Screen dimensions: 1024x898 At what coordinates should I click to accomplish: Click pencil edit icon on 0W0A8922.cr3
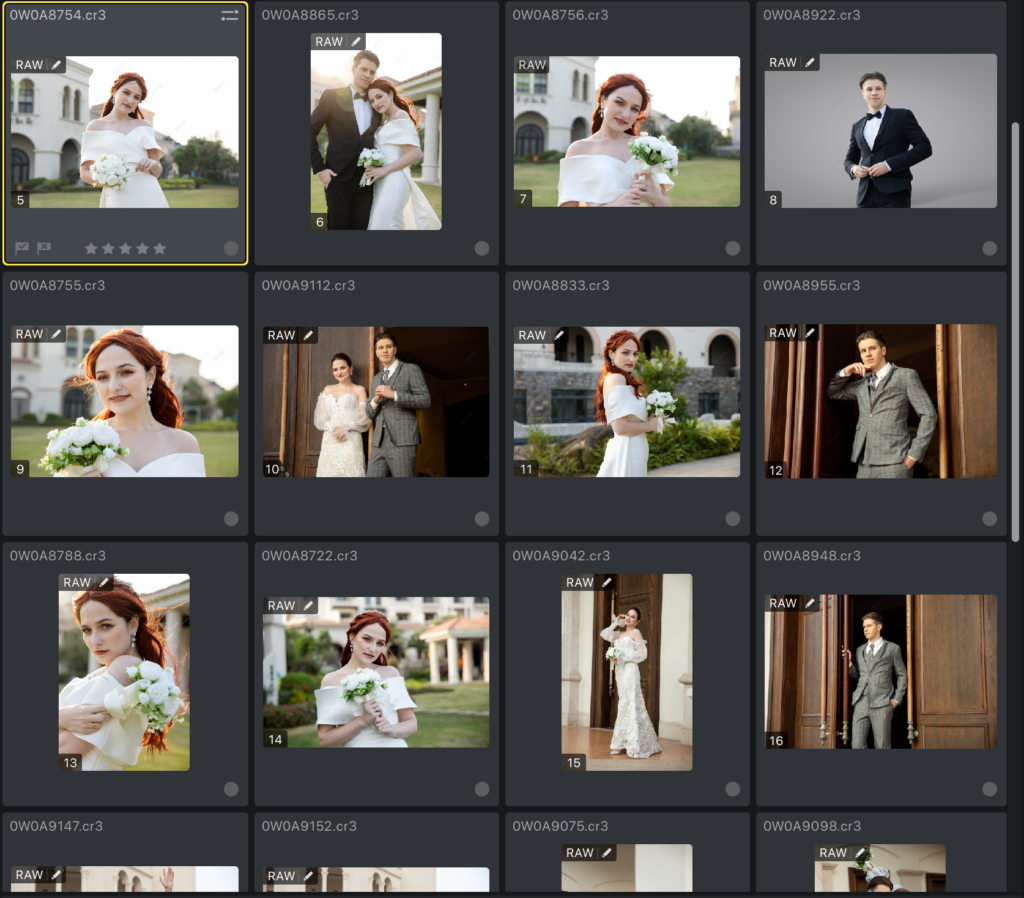(809, 63)
